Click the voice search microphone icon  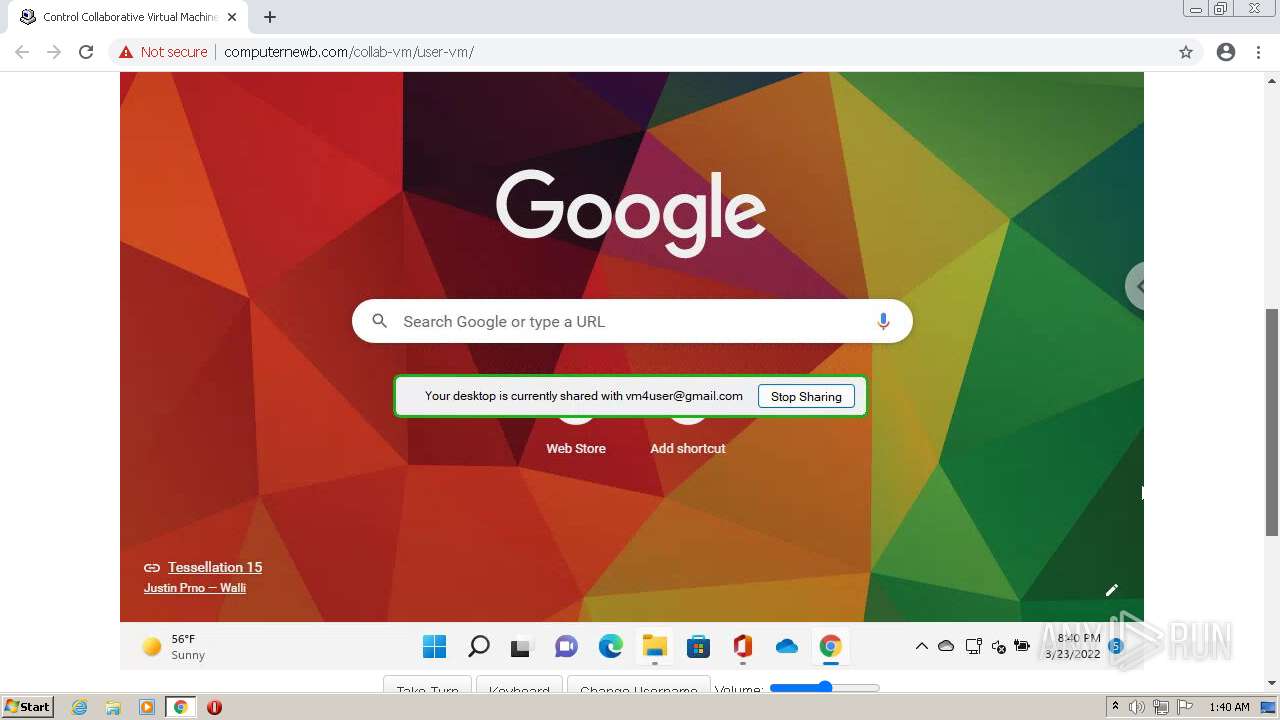pos(883,321)
